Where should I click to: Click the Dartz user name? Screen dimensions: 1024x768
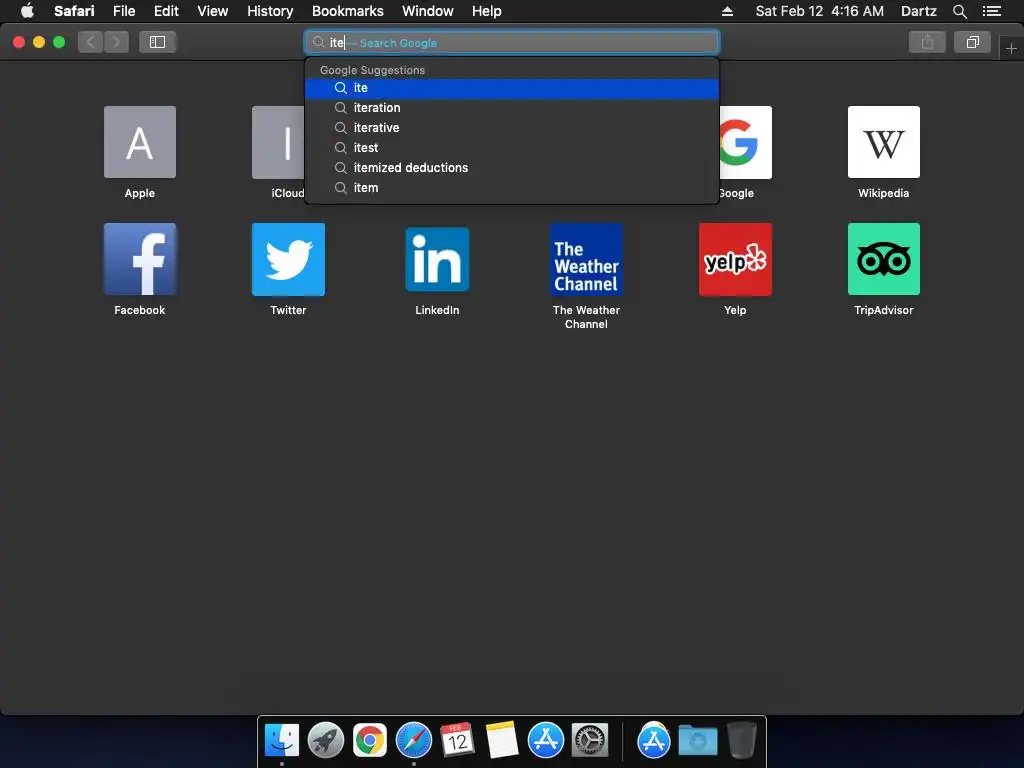pos(918,11)
